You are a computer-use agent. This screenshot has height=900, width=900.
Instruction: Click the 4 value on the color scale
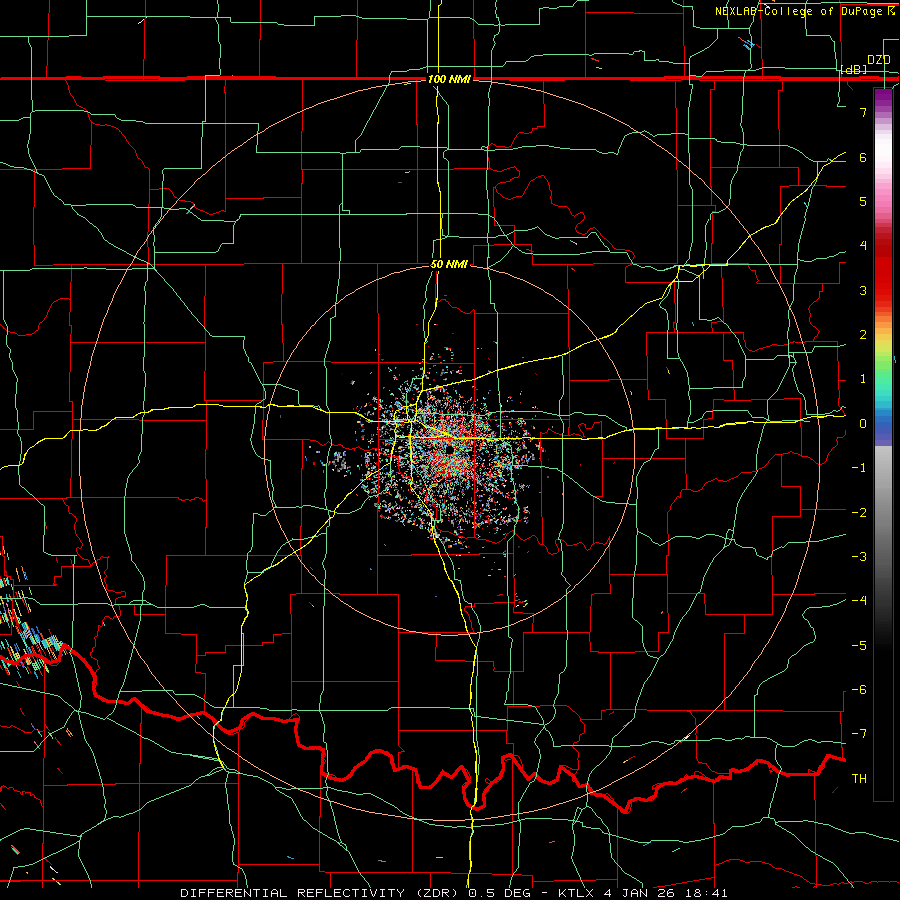click(863, 246)
